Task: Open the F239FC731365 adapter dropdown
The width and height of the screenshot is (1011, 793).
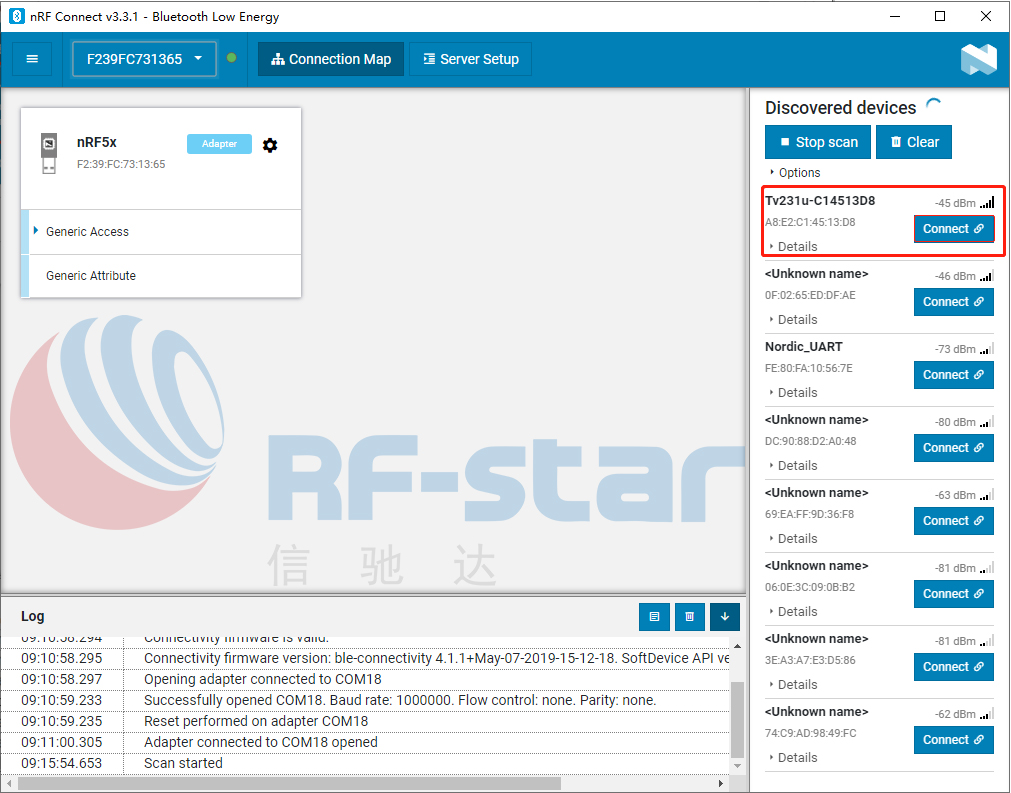Action: point(143,59)
